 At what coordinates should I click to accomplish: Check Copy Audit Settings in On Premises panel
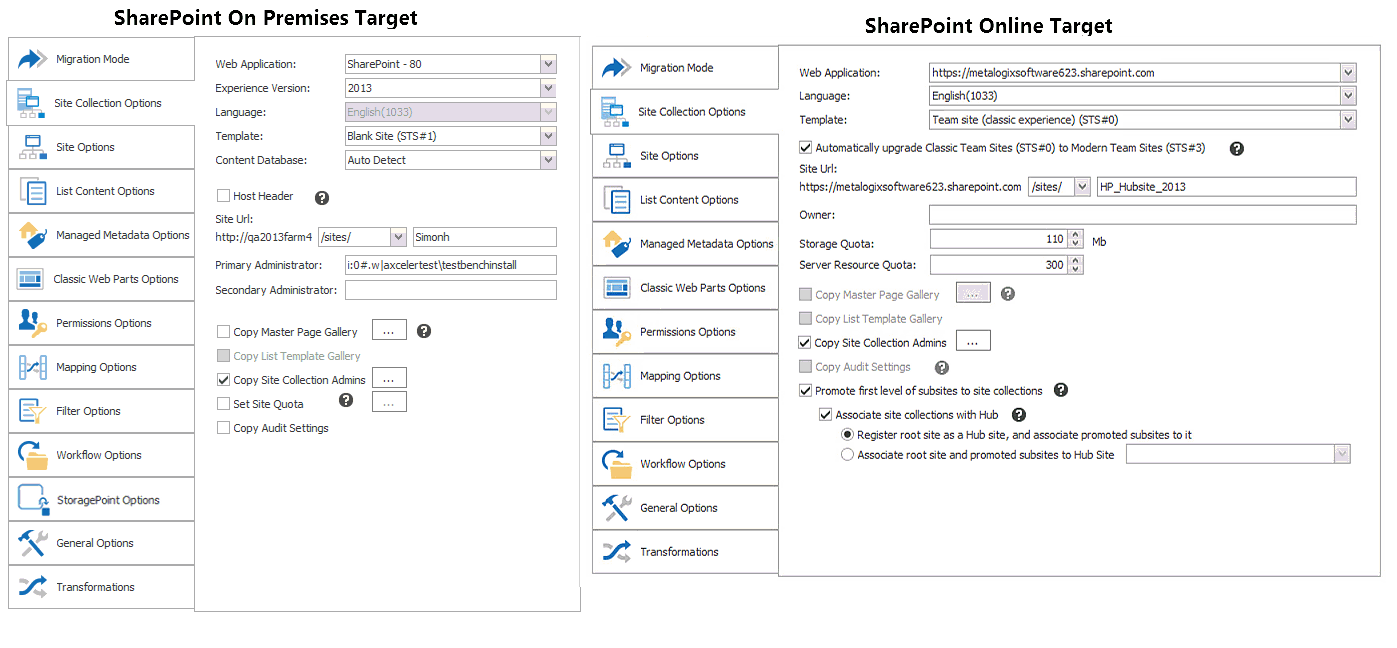pyautogui.click(x=224, y=428)
